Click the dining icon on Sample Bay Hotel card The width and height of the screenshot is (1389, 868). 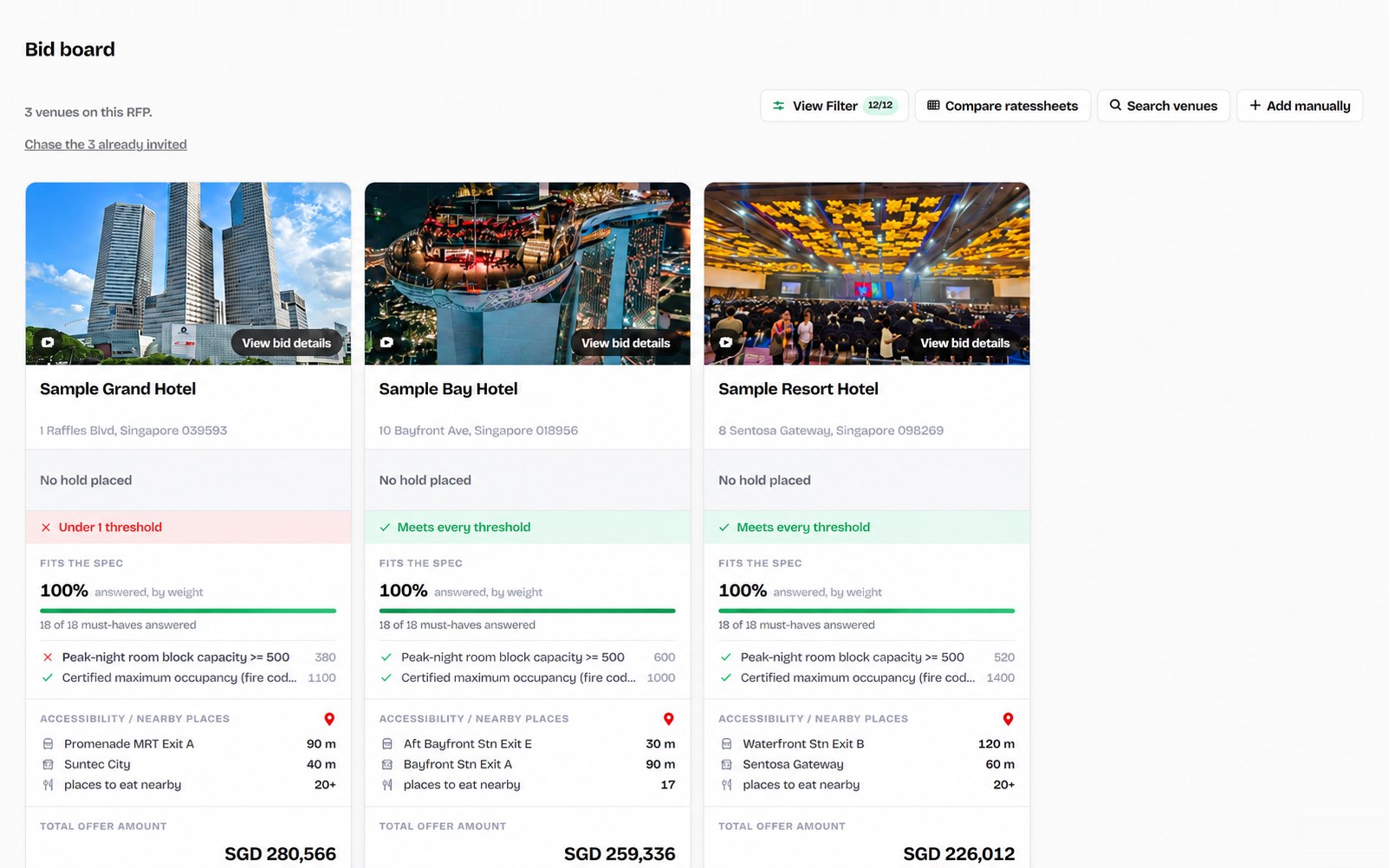click(x=387, y=785)
